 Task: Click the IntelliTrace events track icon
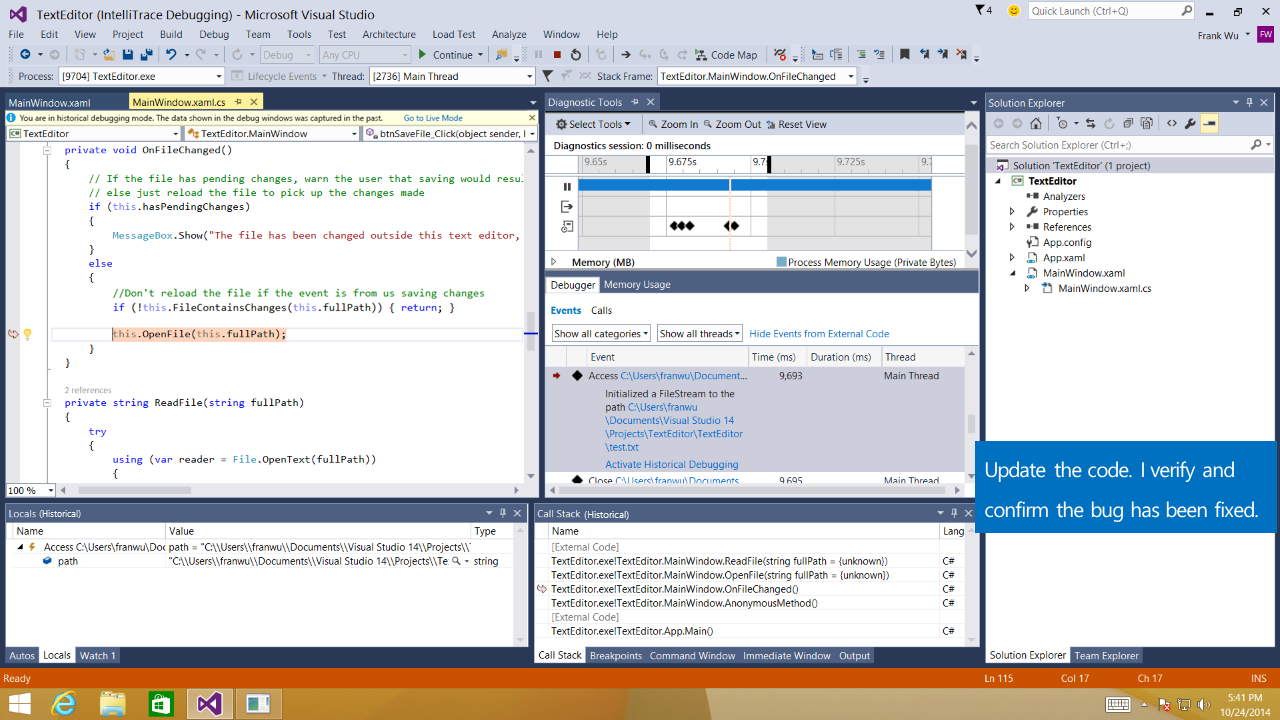[567, 227]
